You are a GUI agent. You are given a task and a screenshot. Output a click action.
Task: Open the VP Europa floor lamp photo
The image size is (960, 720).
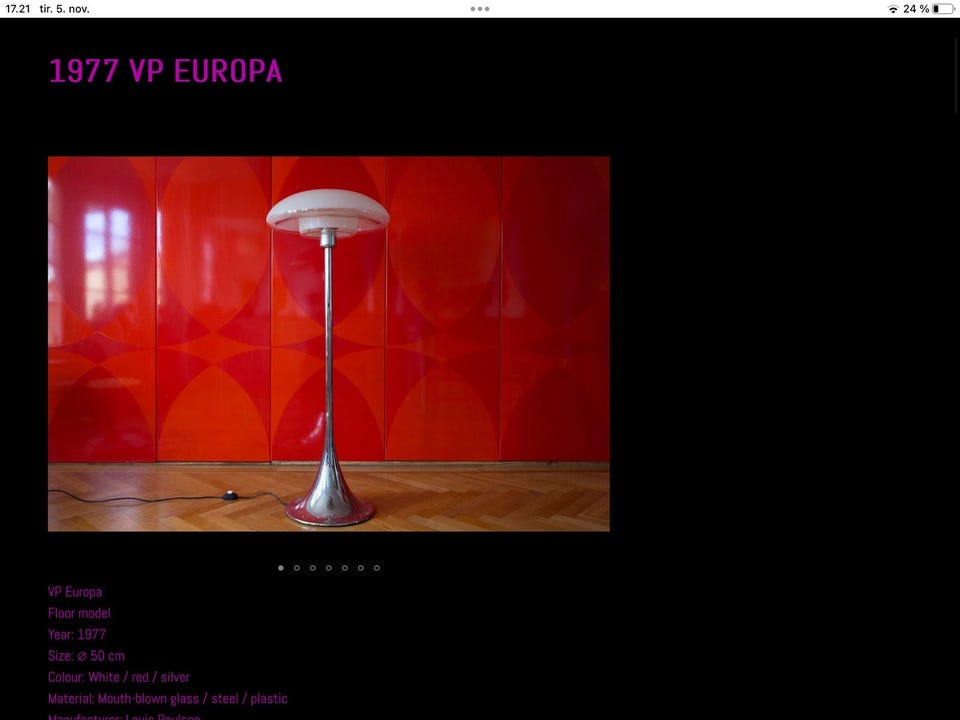(x=329, y=343)
